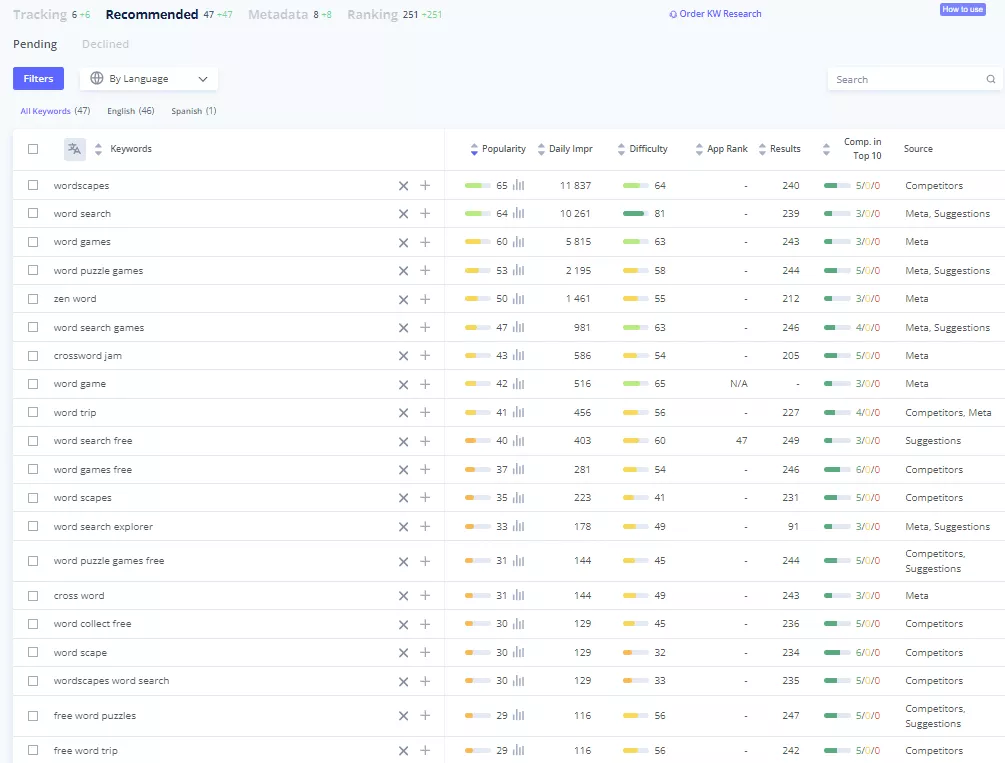1005x763 pixels.
Task: Select checkbox for 'word games' row
Action: pos(33,242)
